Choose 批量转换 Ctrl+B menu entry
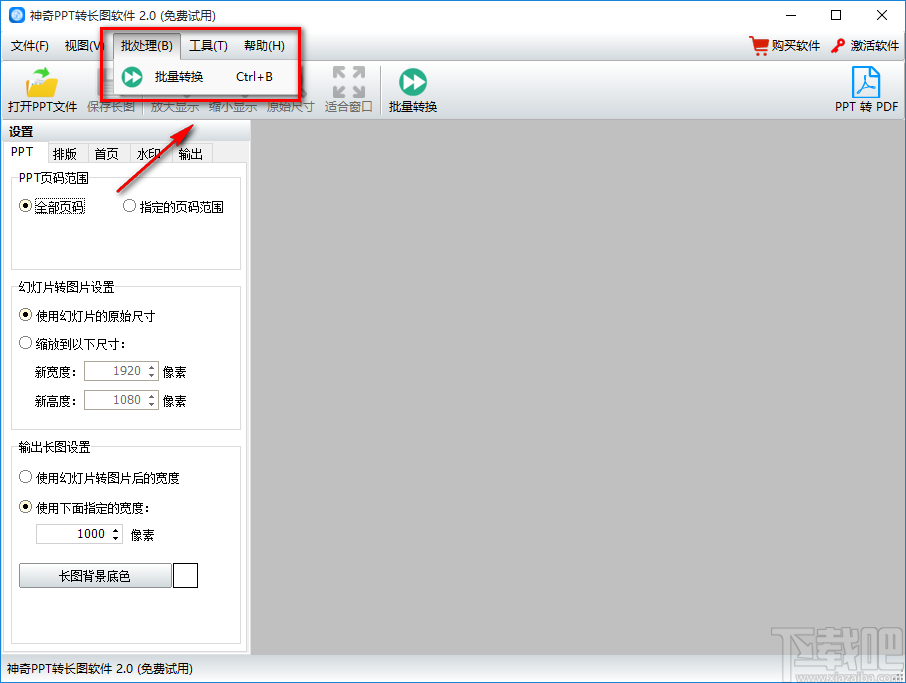This screenshot has height=683, width=906. point(205,77)
